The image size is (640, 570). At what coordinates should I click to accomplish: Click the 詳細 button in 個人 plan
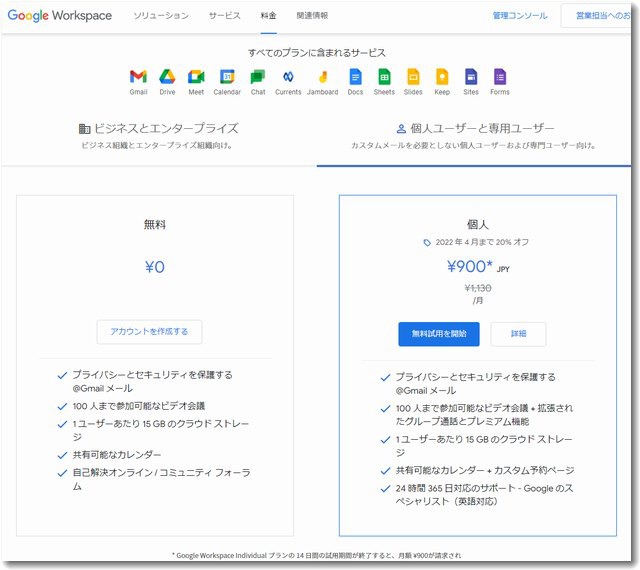coord(518,334)
